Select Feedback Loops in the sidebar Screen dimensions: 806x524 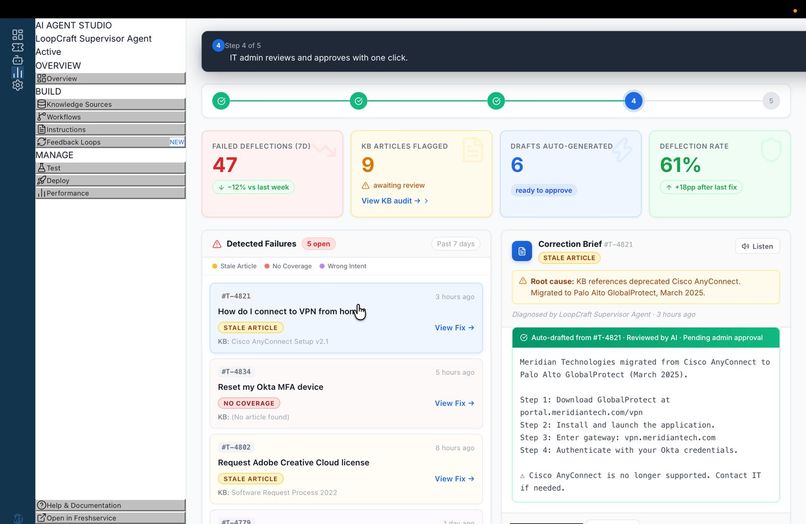coord(111,142)
